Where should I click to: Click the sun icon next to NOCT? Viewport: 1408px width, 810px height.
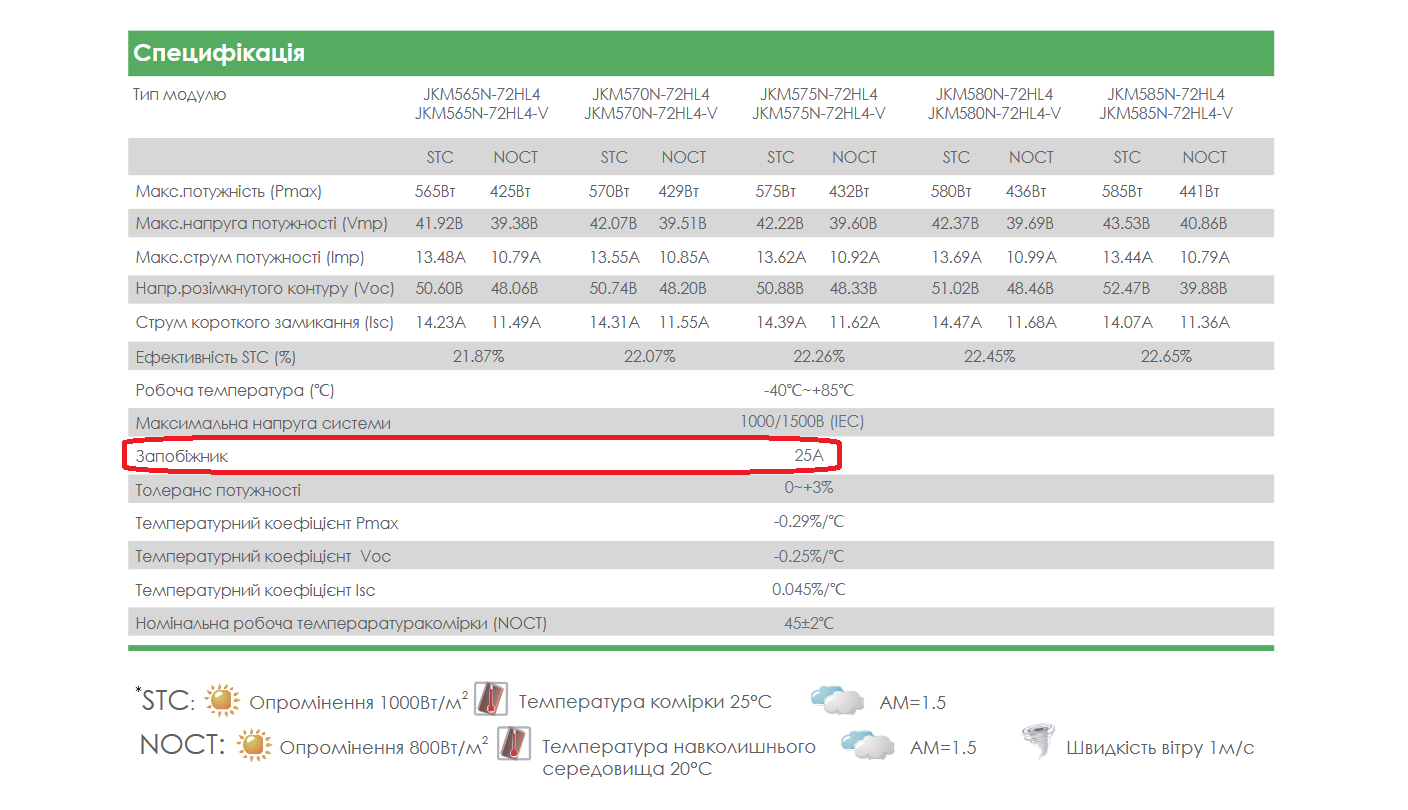click(254, 746)
